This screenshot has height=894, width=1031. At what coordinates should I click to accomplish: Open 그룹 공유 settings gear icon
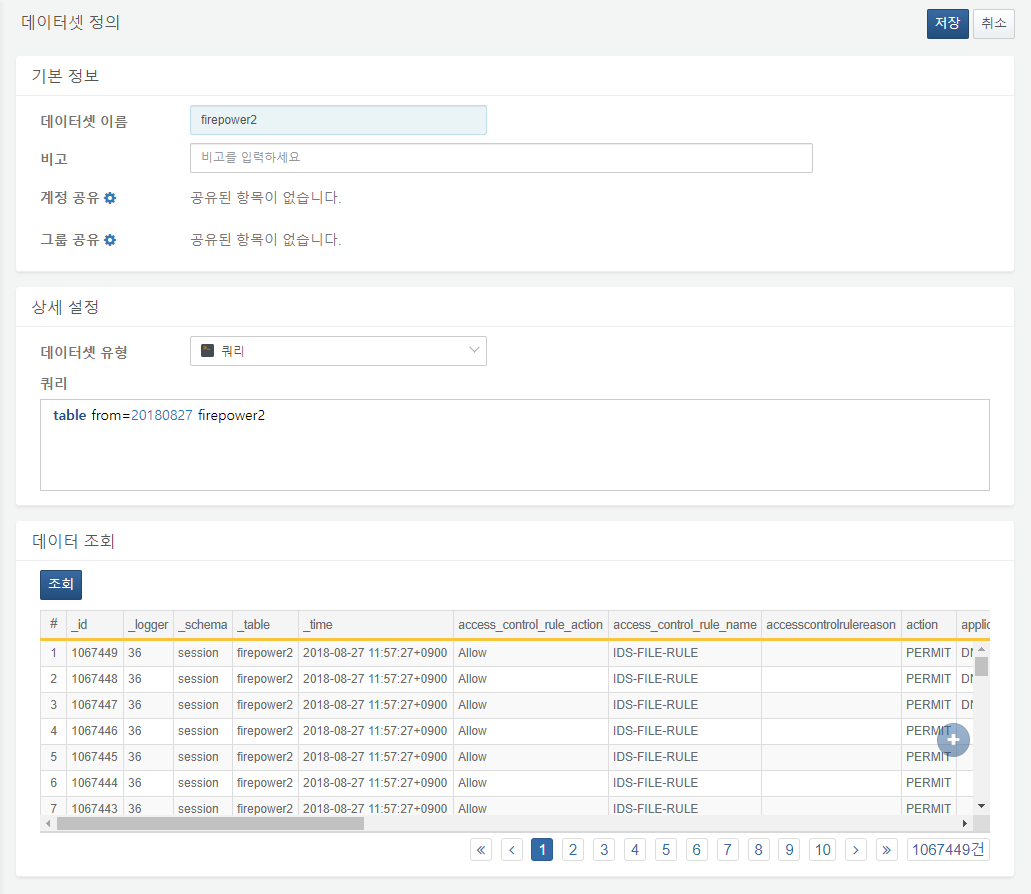[110, 240]
